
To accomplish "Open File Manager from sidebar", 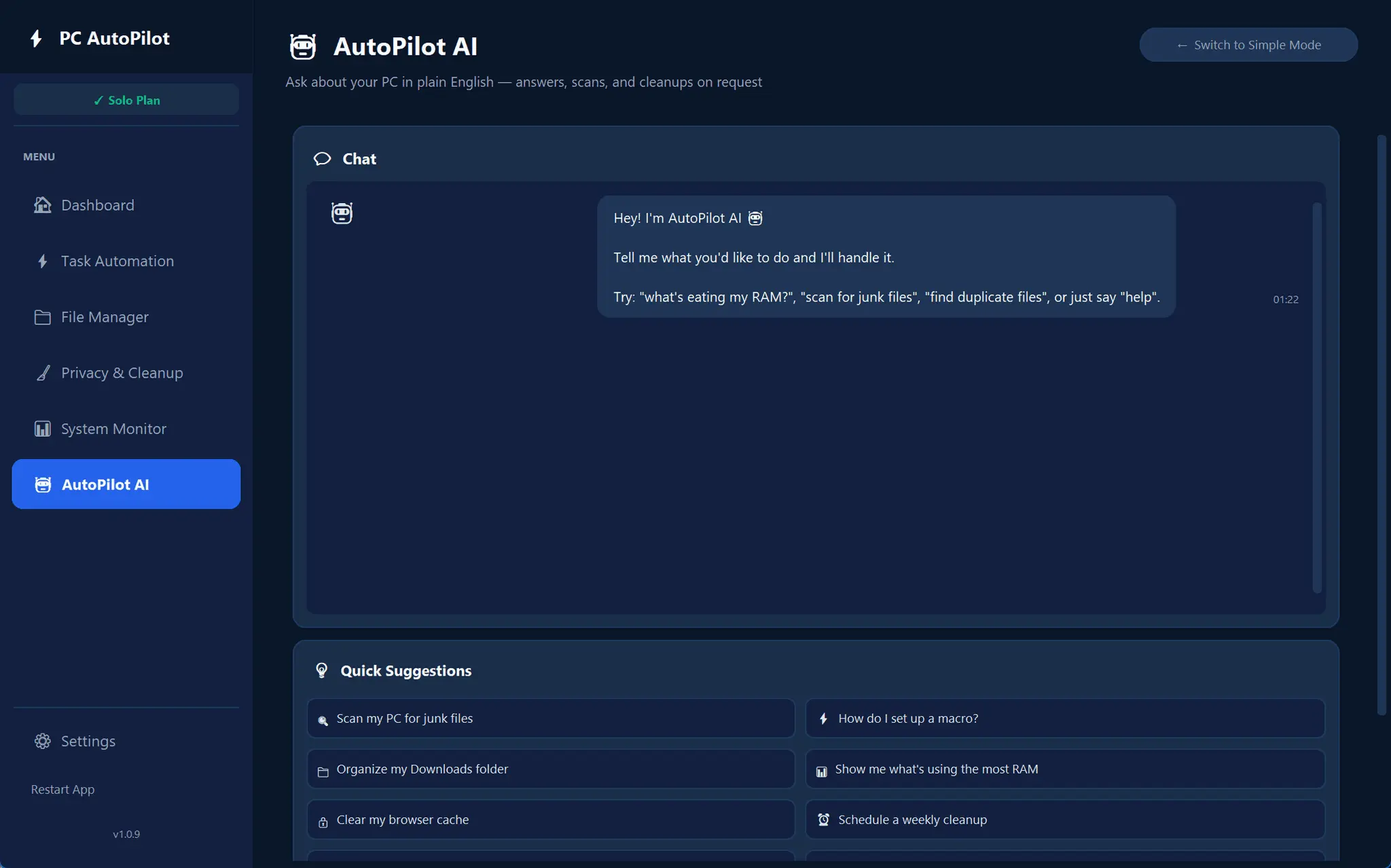I will click(126, 317).
